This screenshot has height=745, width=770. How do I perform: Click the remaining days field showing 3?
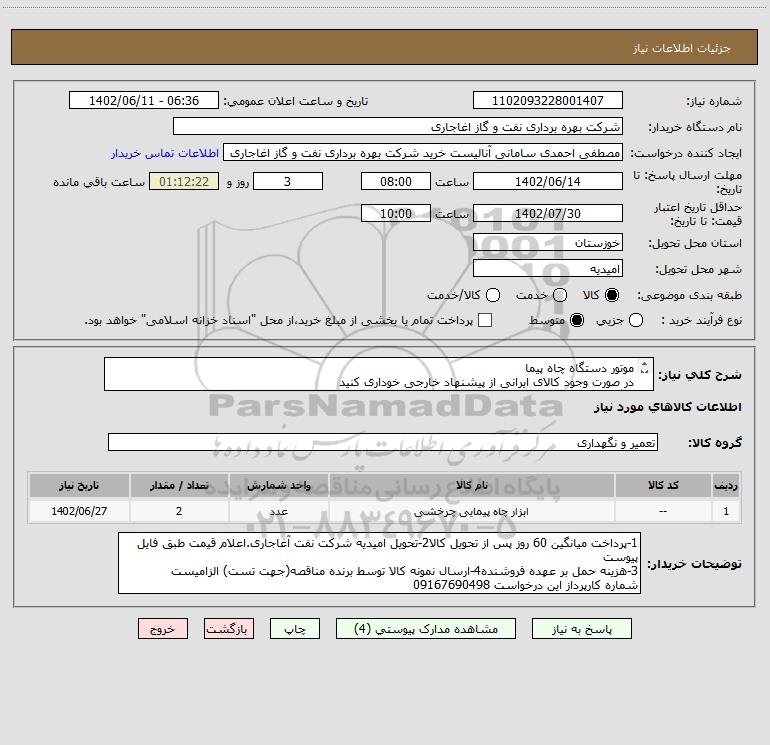click(288, 181)
